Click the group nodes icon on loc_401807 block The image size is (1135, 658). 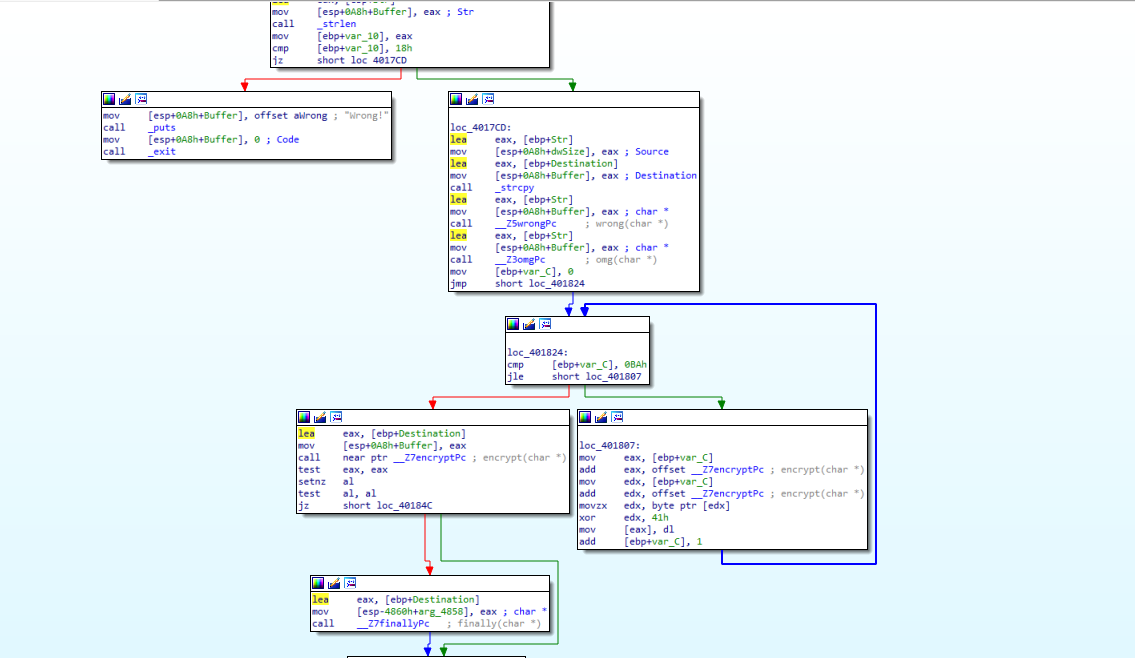tap(617, 417)
